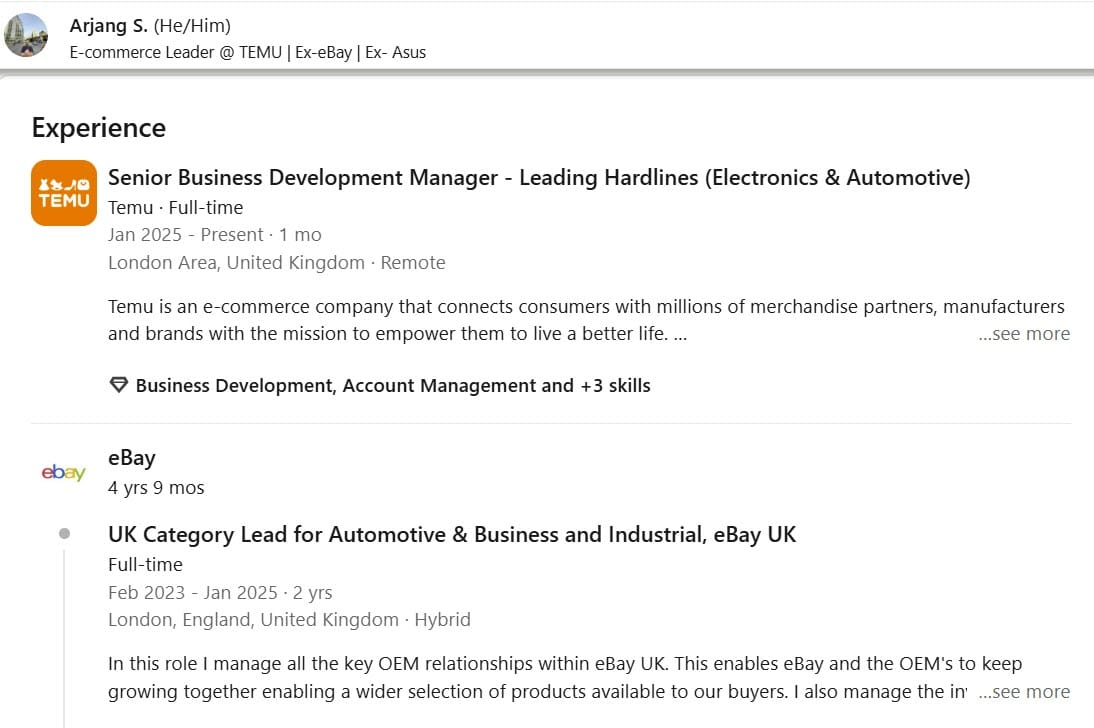Click the E-commerce Leader @ TEMU headline
Screen dimensions: 1094x728
point(248,53)
